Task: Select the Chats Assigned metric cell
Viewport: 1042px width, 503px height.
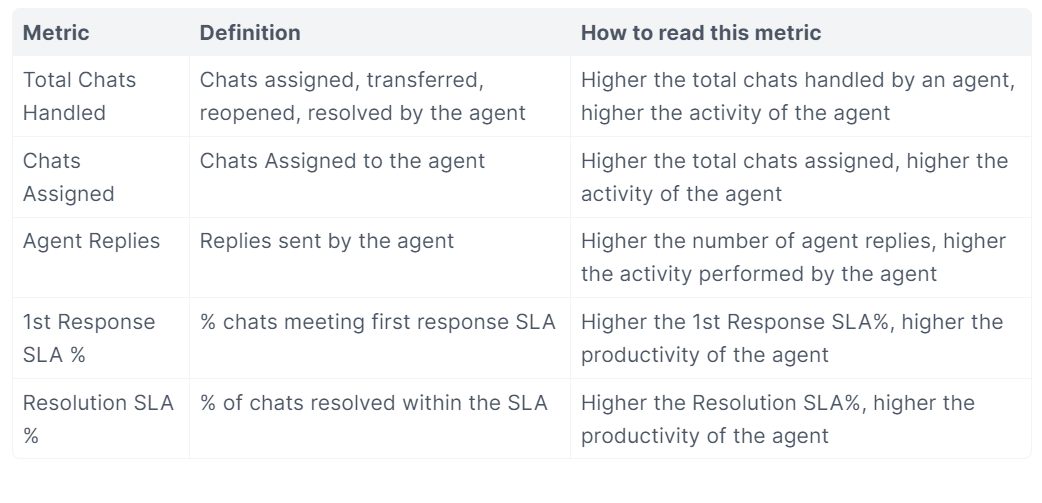Action: point(69,177)
